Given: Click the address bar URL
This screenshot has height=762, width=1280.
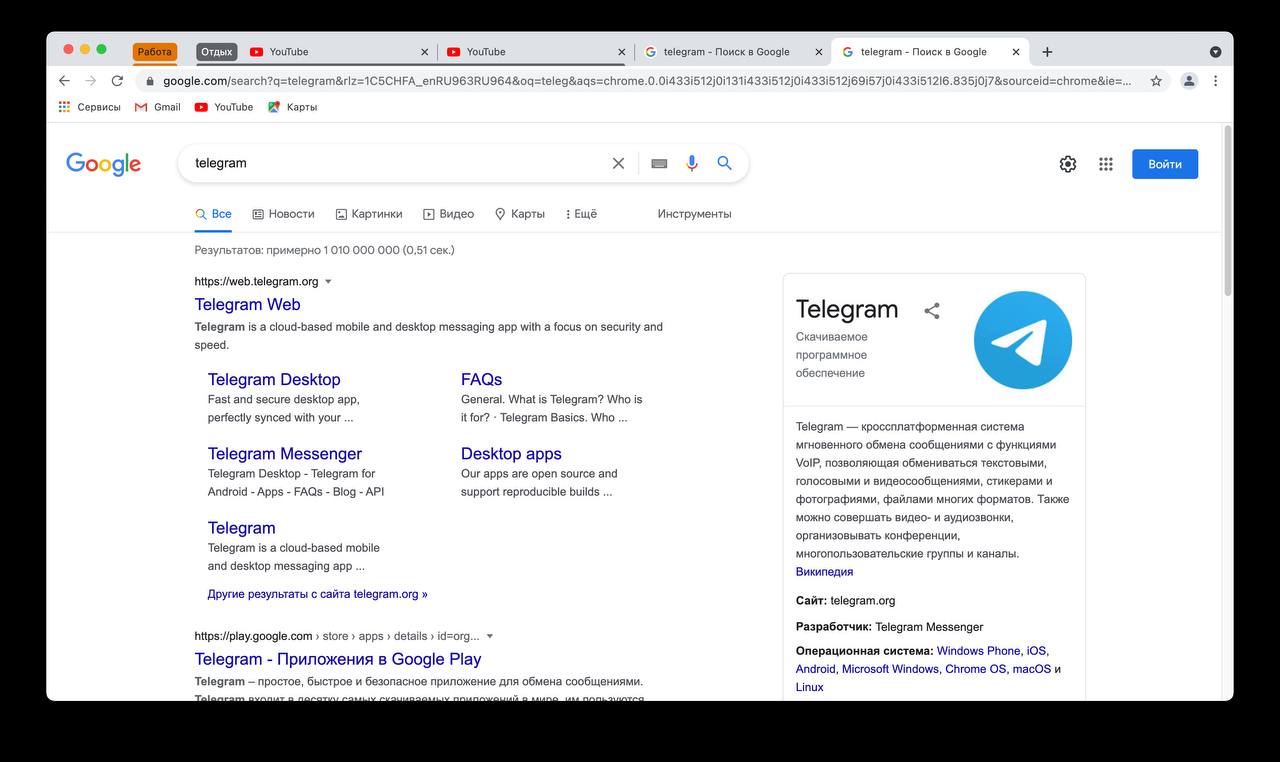Looking at the screenshot, I should 647,81.
